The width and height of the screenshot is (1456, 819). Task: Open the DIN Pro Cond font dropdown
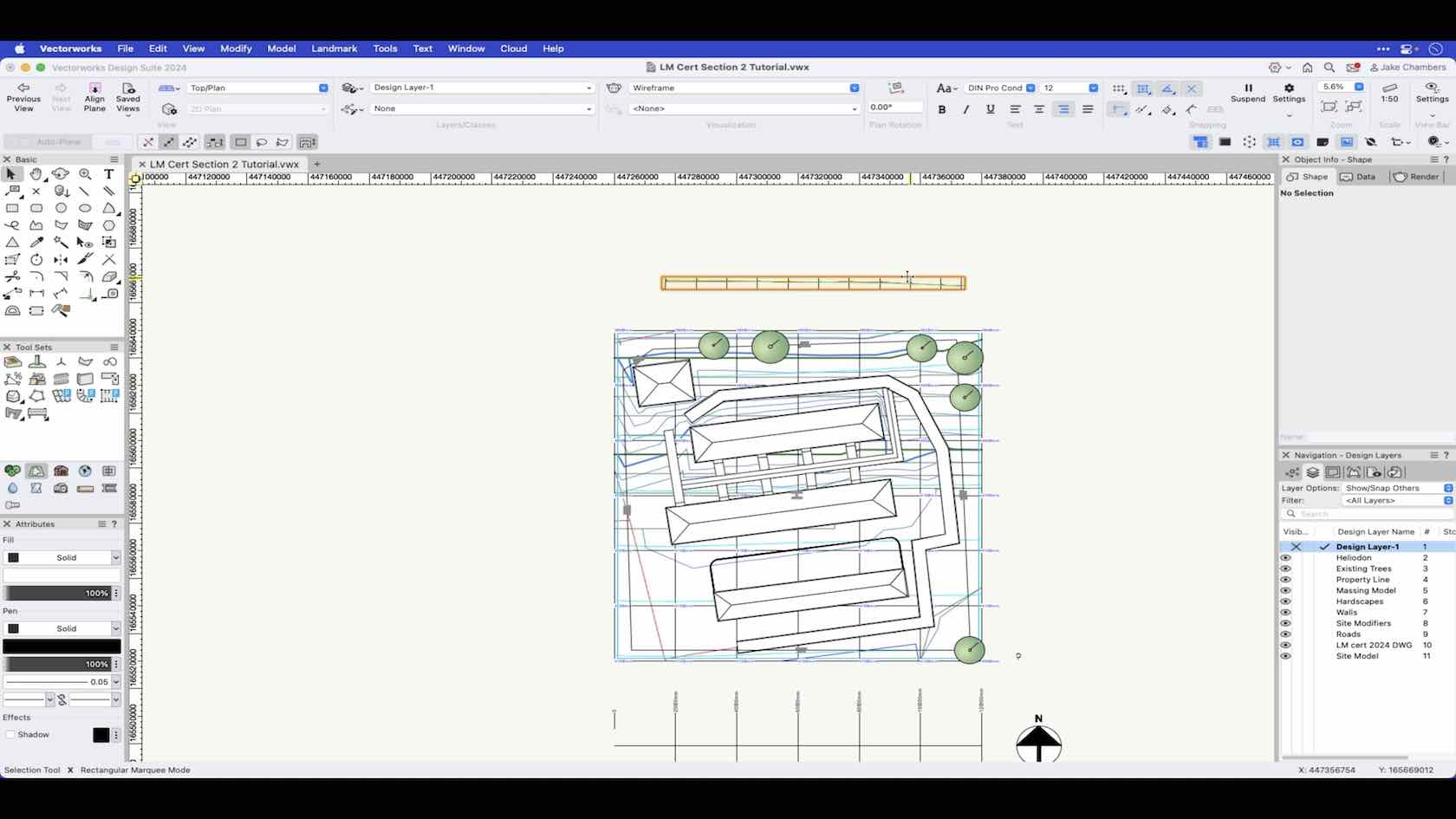tap(1000, 88)
